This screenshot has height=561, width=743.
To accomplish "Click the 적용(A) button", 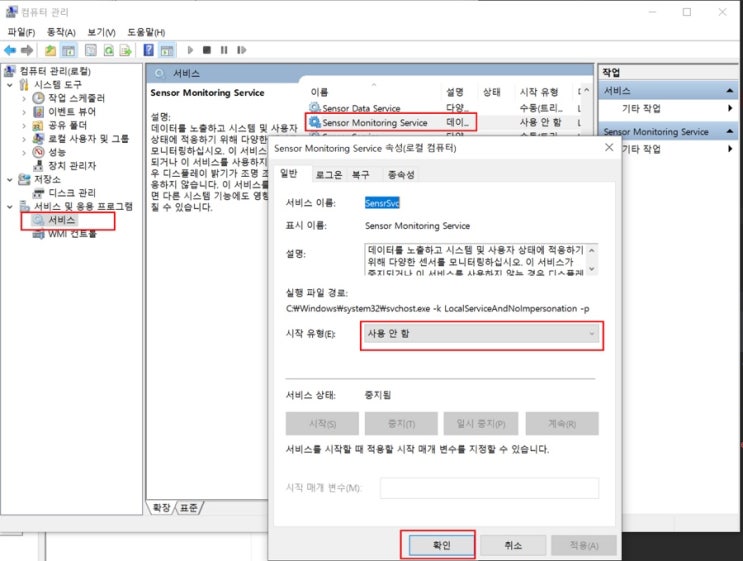I will 584,545.
